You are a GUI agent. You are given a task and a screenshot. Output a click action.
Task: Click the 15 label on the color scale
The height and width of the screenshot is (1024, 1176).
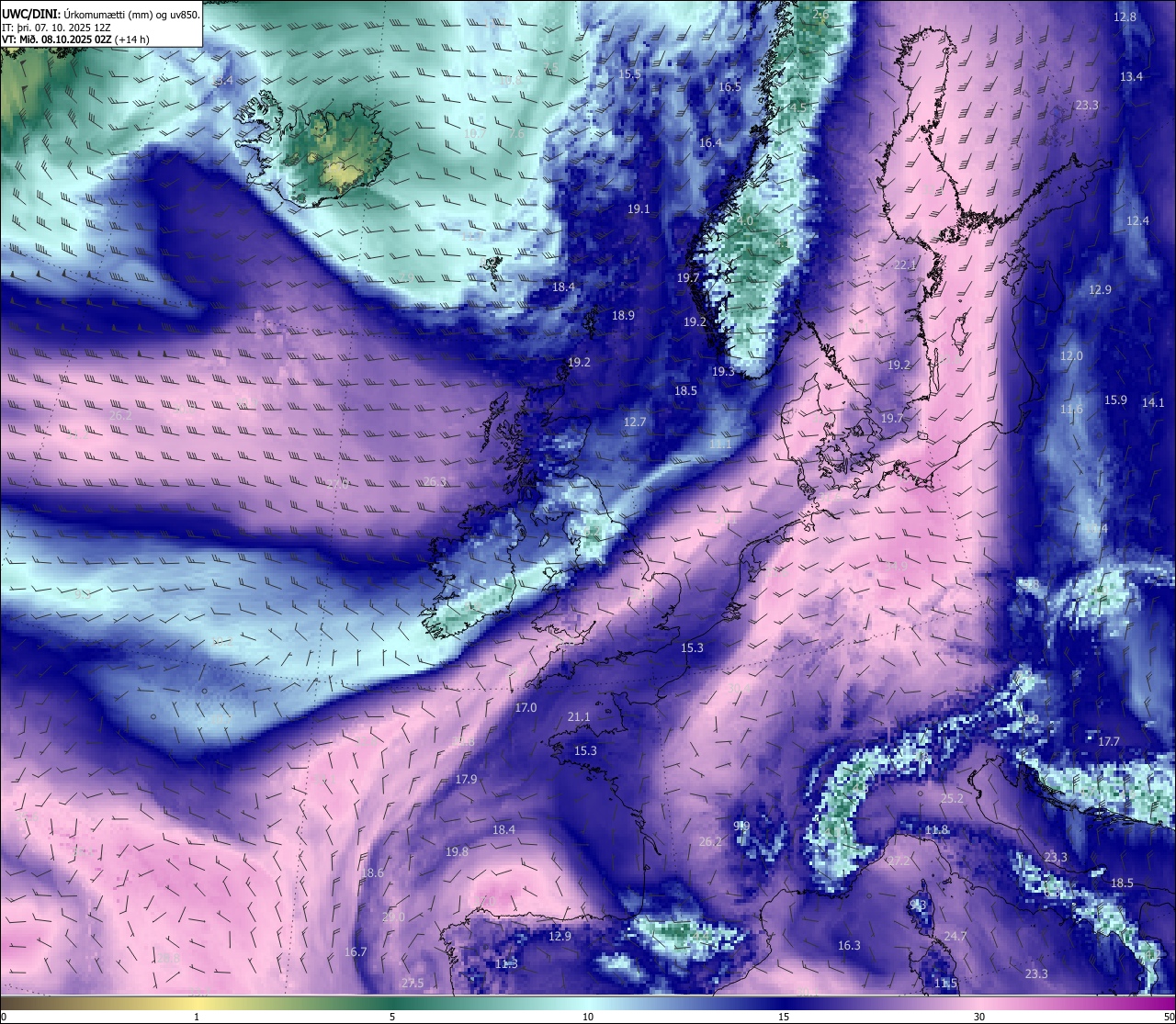784,1017
